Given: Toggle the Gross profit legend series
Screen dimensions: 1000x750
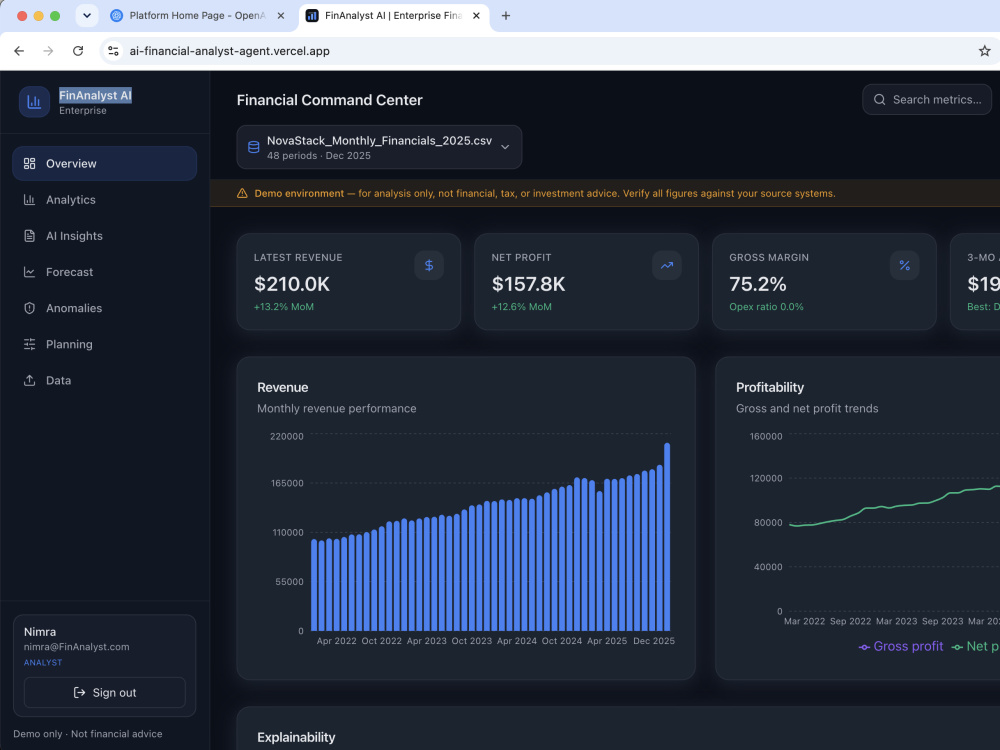Looking at the screenshot, I should pyautogui.click(x=901, y=647).
